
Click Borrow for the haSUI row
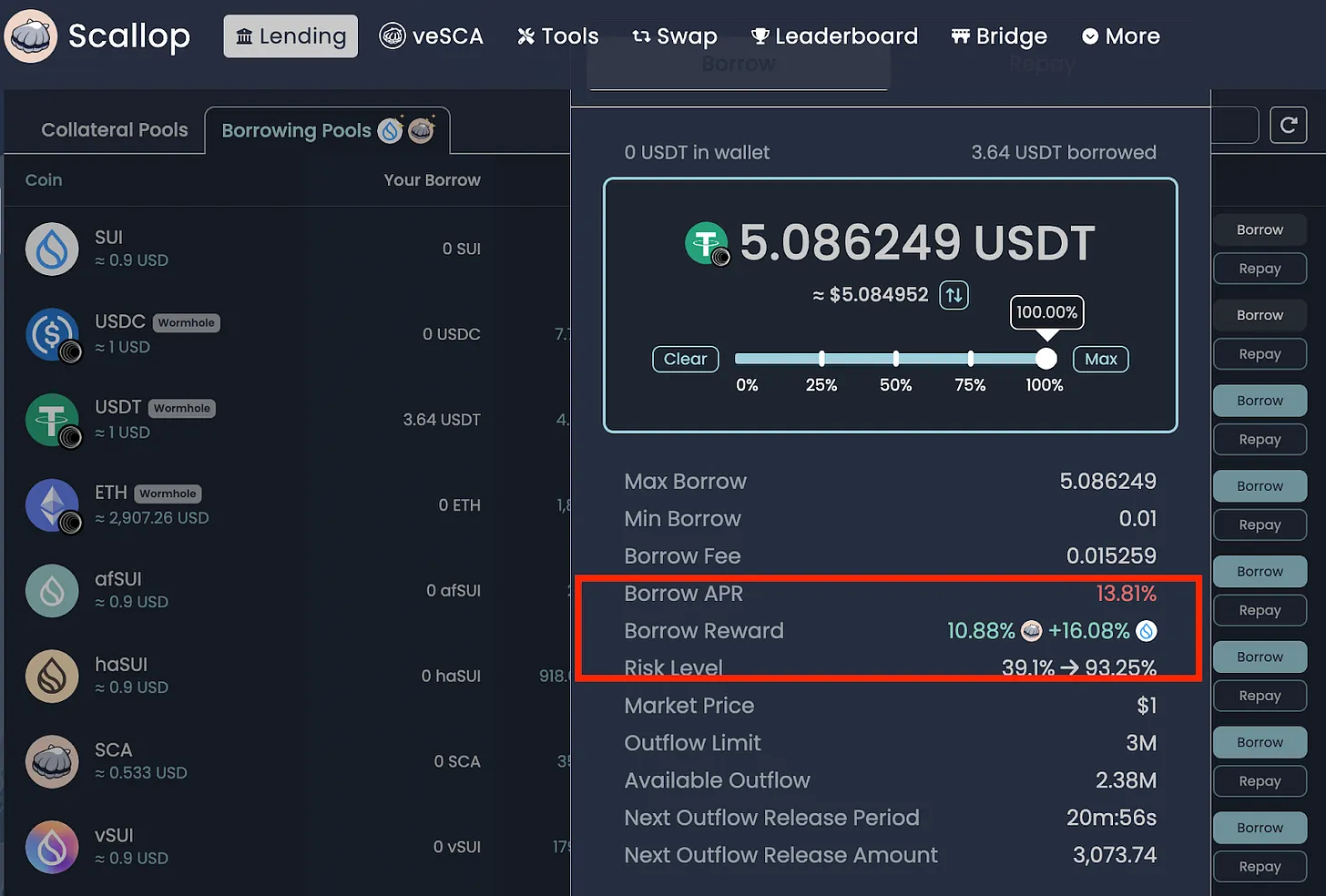pos(1260,657)
